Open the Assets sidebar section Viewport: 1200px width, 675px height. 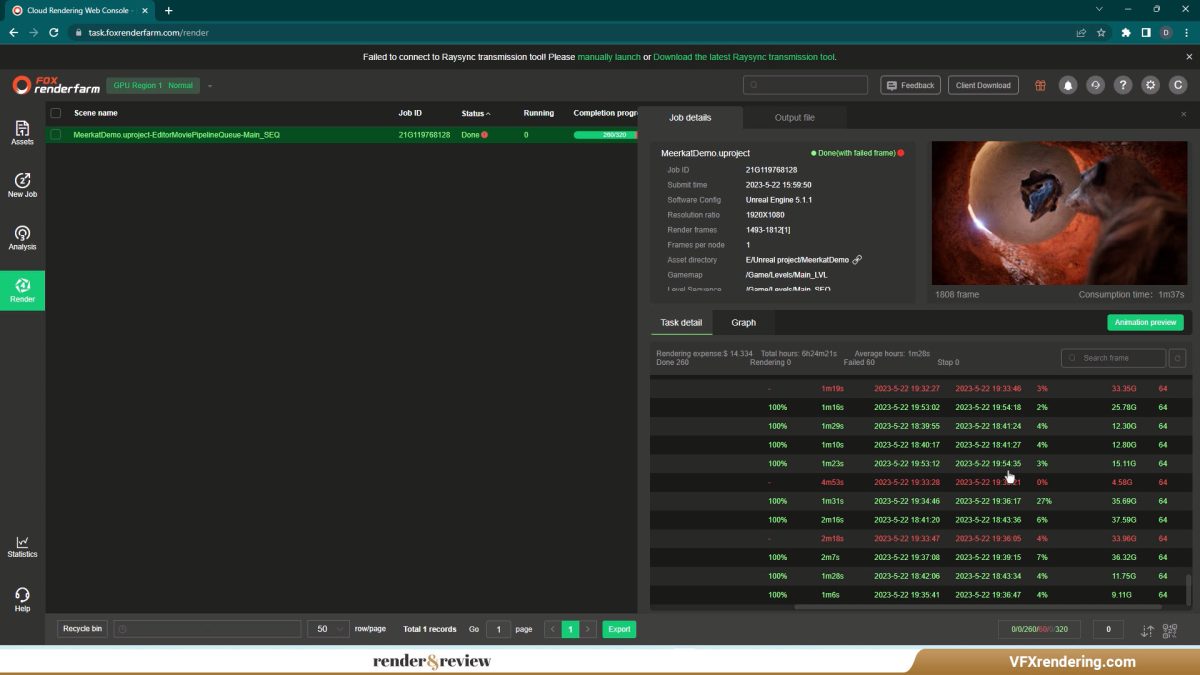point(22,132)
